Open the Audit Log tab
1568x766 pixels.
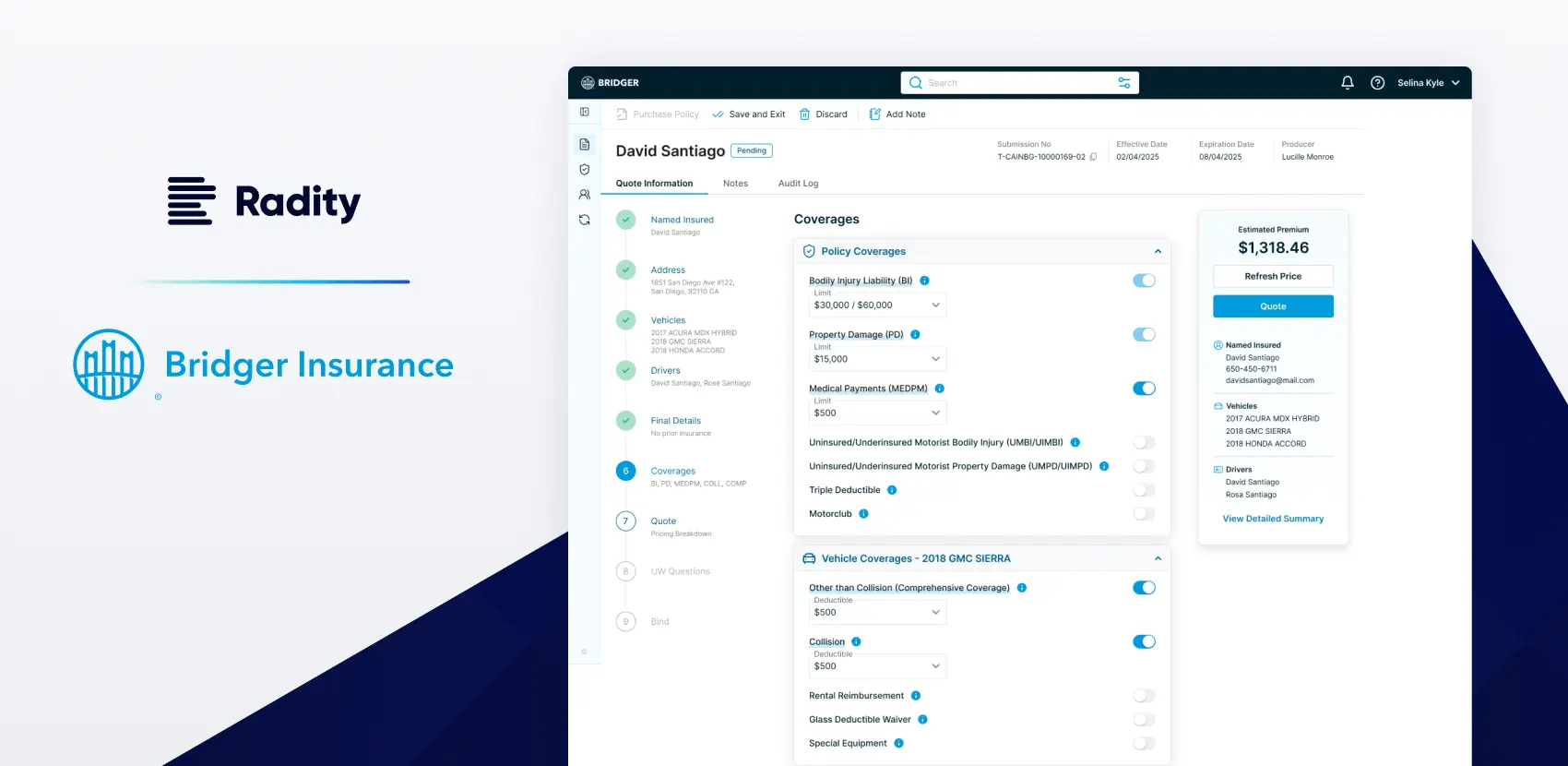tap(798, 184)
